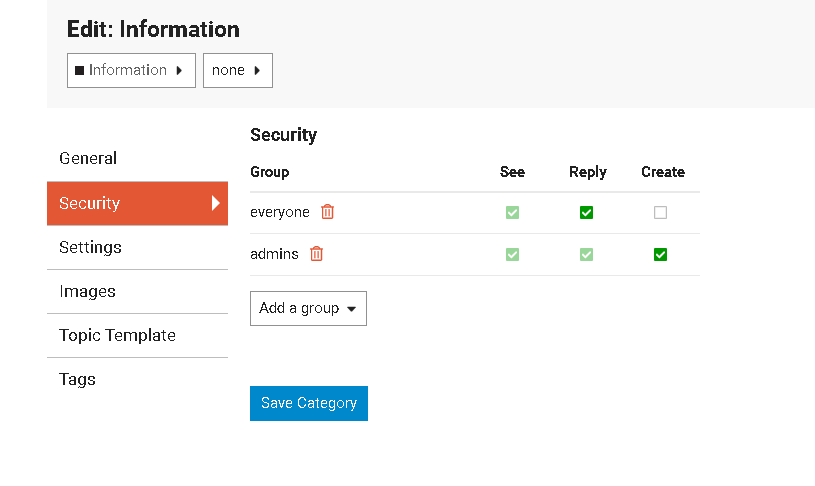This screenshot has width=815, height=486.
Task: Open the Information category dropdown
Action: [132, 70]
